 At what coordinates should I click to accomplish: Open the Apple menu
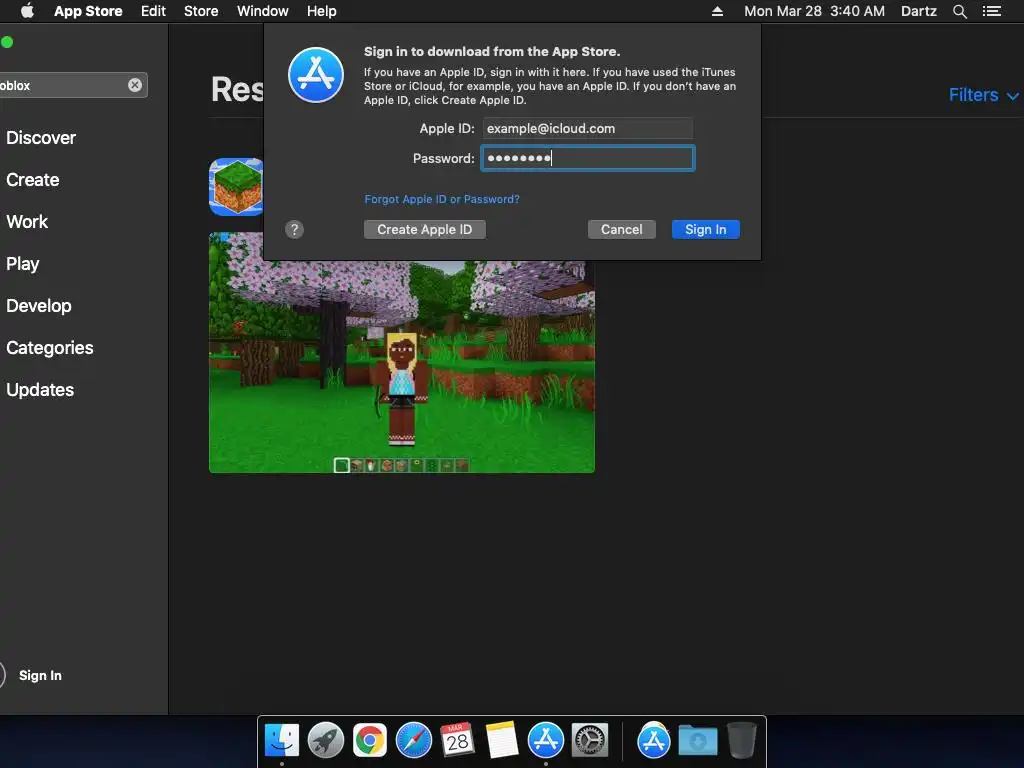click(27, 11)
